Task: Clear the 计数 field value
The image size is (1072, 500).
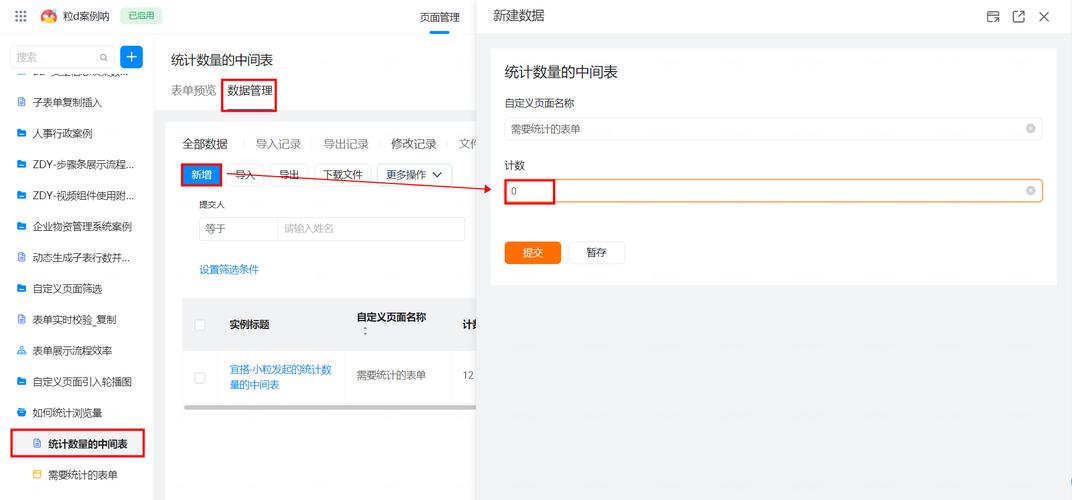Action: [x=1030, y=191]
